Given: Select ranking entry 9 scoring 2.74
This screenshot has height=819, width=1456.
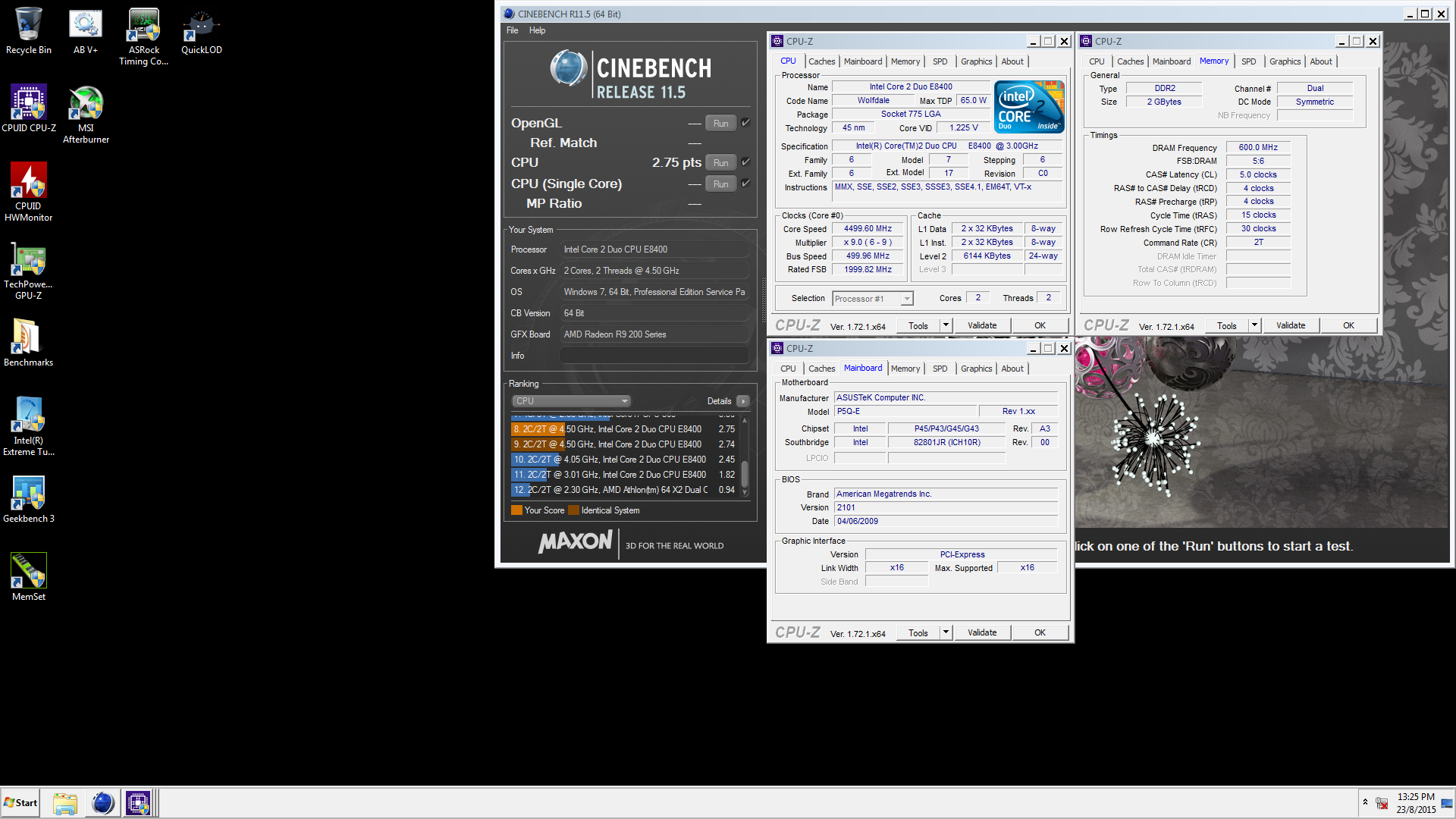Looking at the screenshot, I should click(x=625, y=444).
